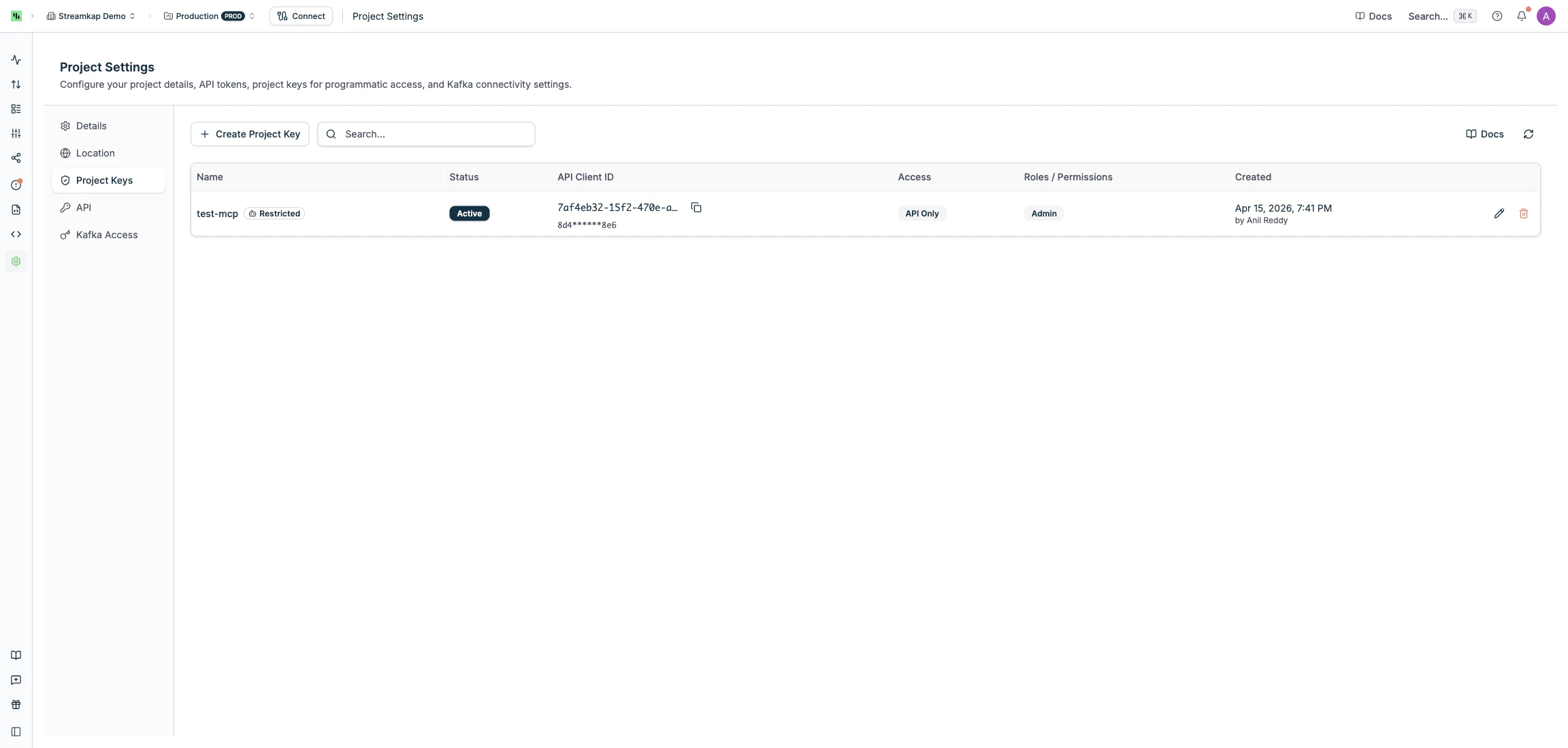This screenshot has width=1568, height=748.
Task: Delete the test-mcp key via the trash icon
Action: coord(1524,213)
